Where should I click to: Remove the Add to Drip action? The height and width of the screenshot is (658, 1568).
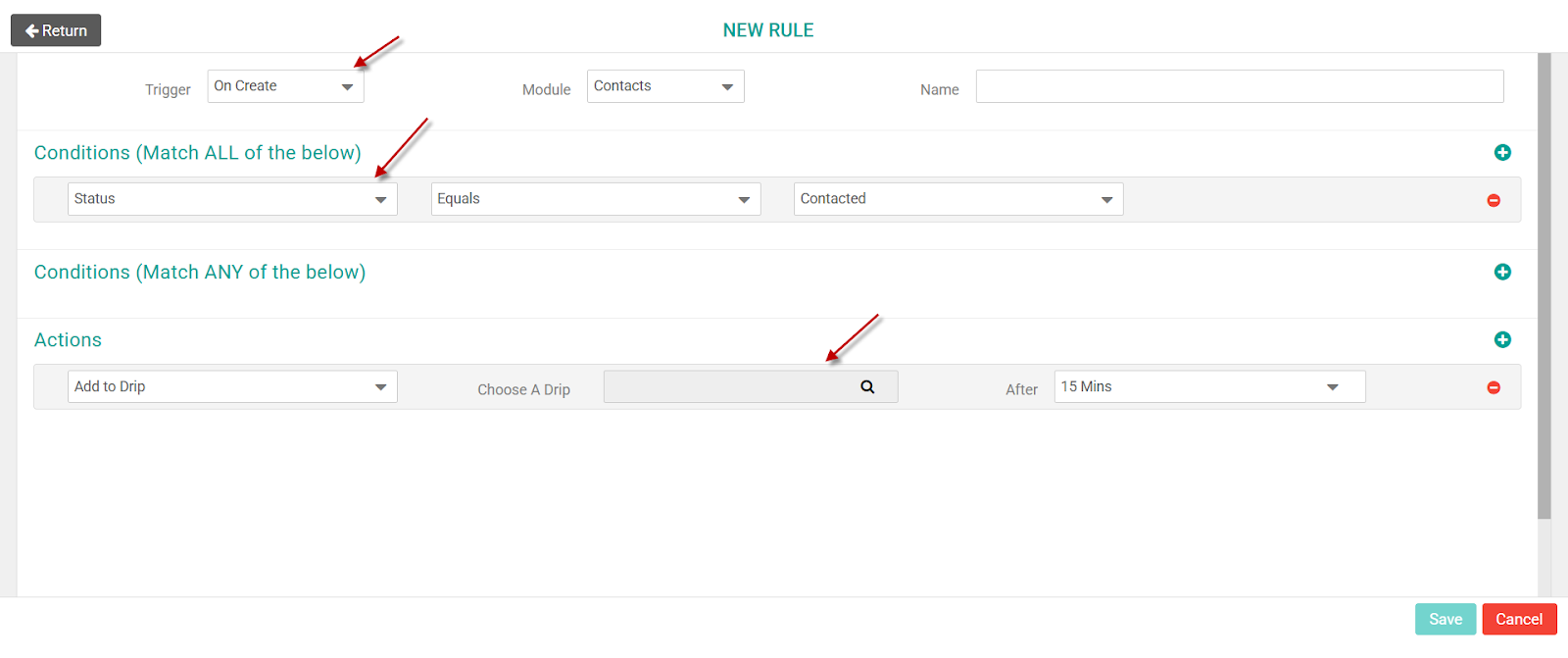[x=1494, y=387]
